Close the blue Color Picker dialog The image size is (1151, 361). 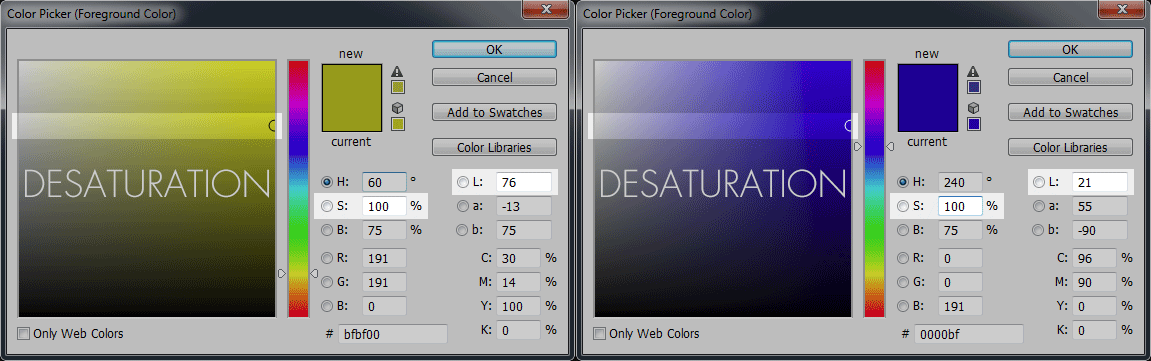tap(1122, 9)
